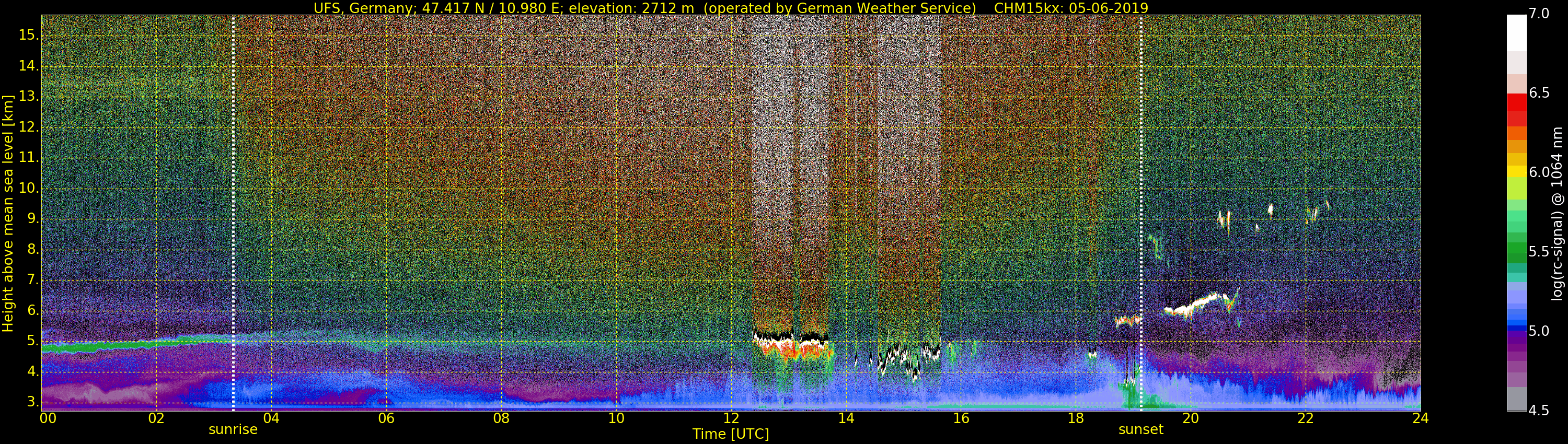
Task: Click height tick '9.' on the height axis
Action: (32, 219)
